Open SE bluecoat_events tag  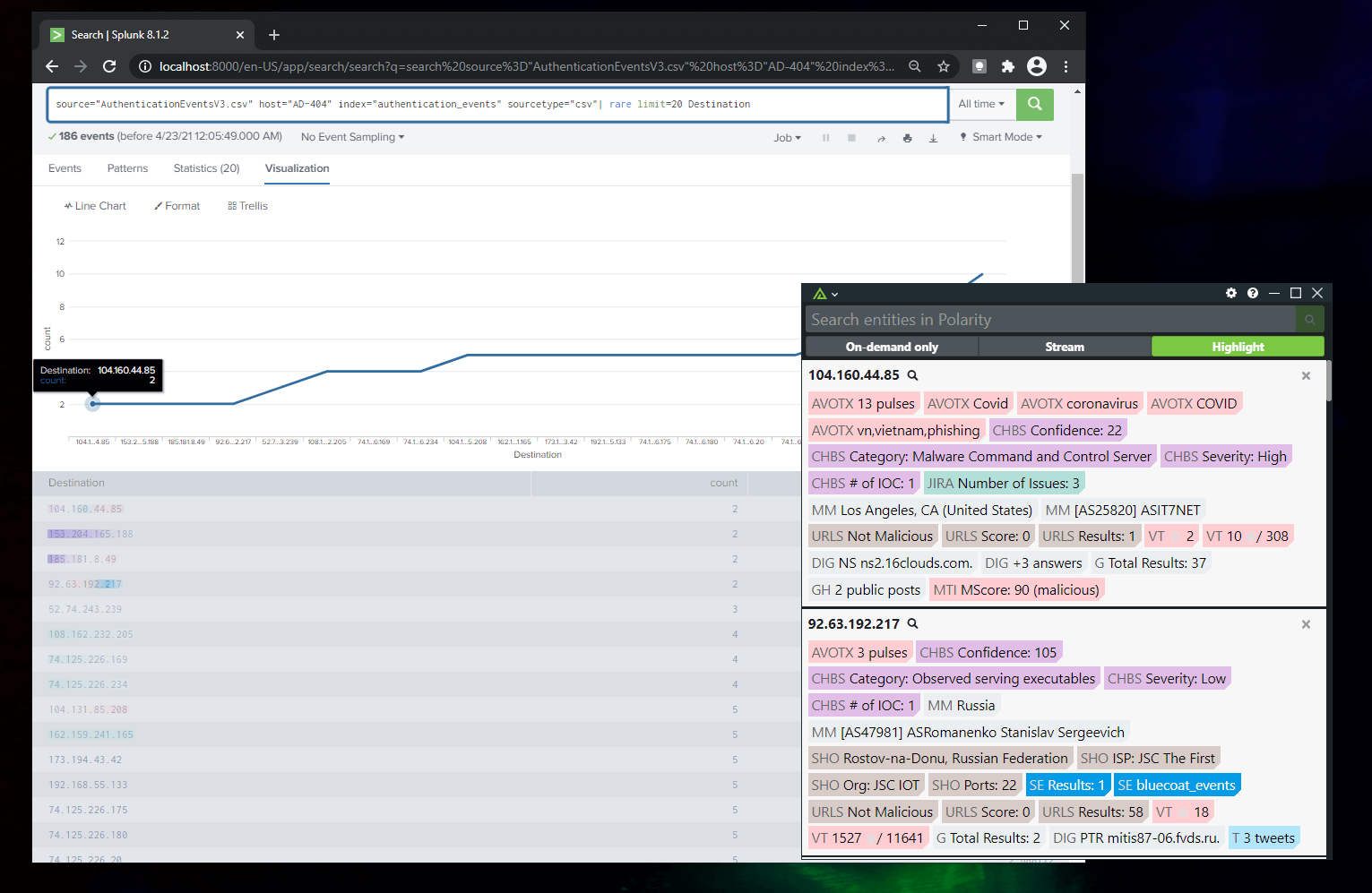pyautogui.click(x=1177, y=786)
